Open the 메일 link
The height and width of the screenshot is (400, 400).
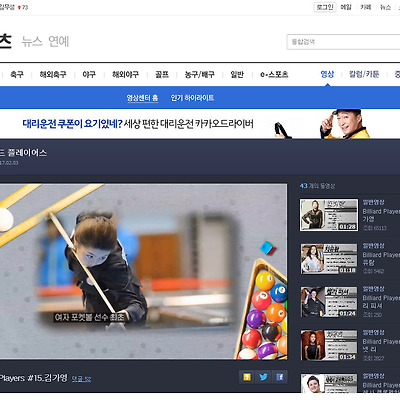[x=346, y=7]
